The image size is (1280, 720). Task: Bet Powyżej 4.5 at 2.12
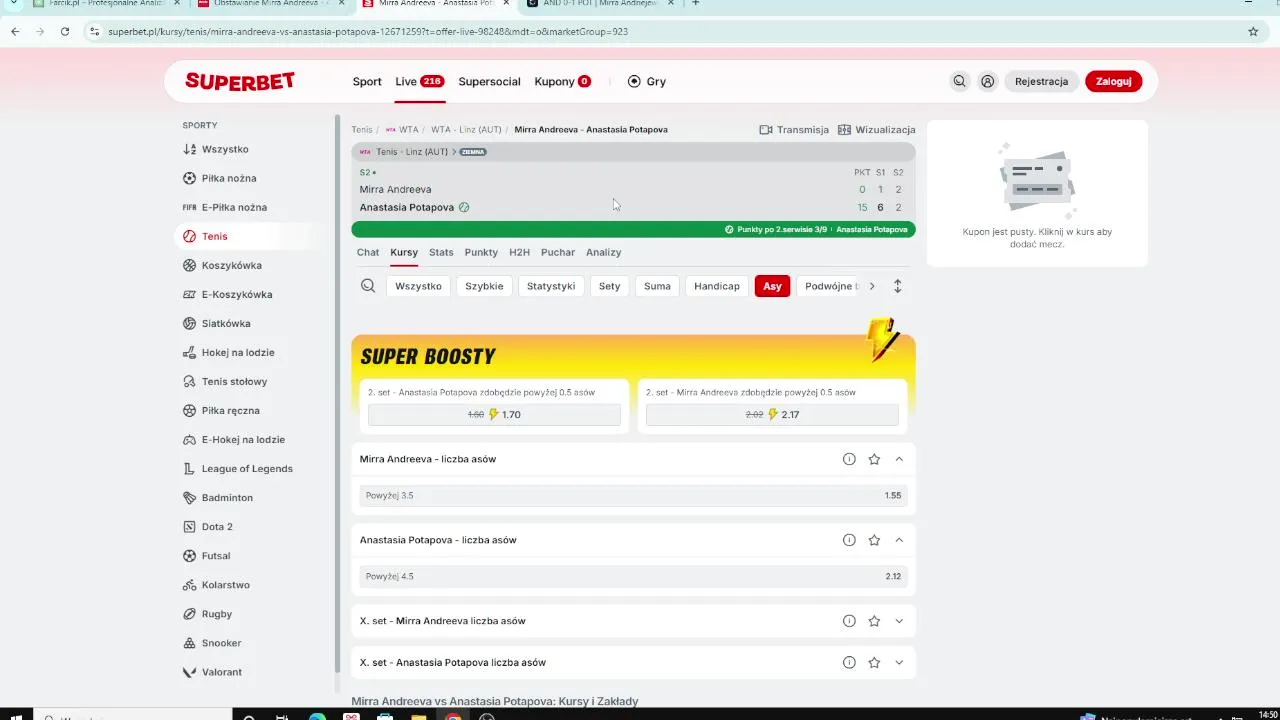pyautogui.click(x=633, y=576)
